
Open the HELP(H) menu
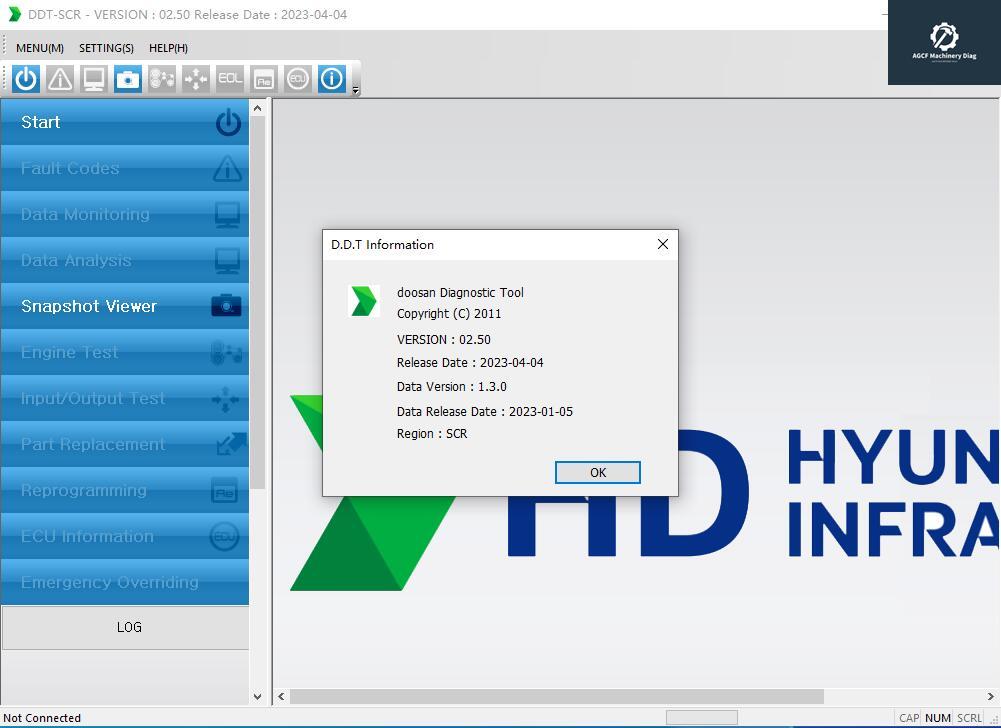click(168, 48)
